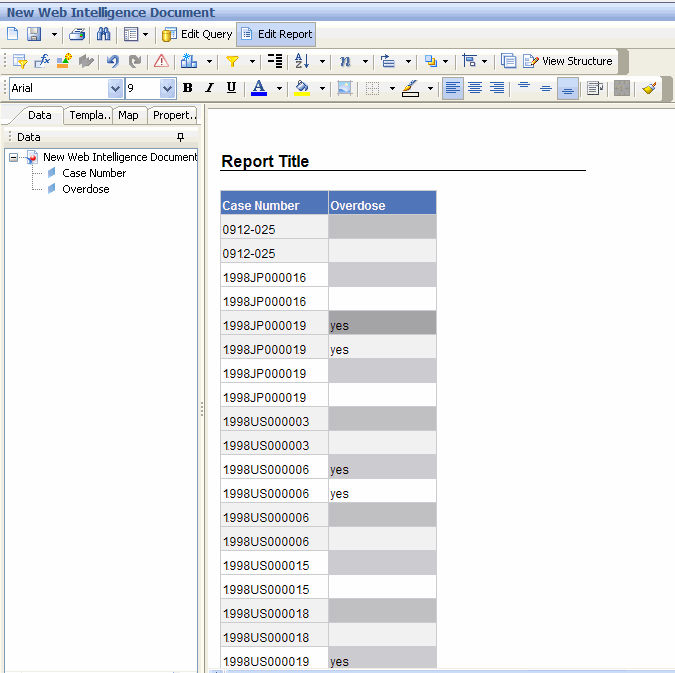Screen dimensions: 675x673
Task: Click the yellow filter funnel icon
Action: click(x=232, y=61)
